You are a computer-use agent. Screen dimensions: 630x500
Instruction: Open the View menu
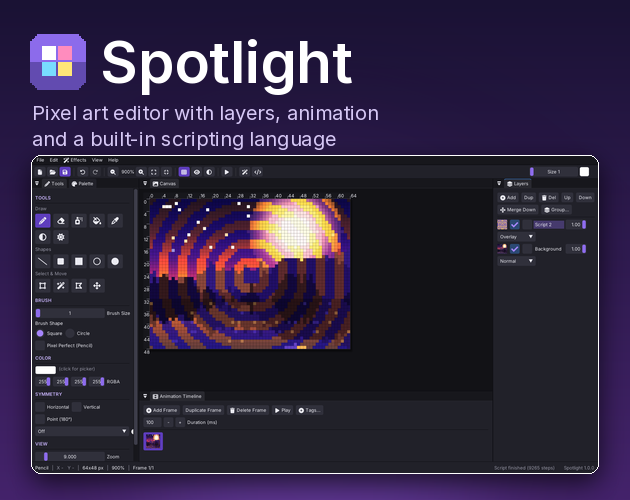97,160
